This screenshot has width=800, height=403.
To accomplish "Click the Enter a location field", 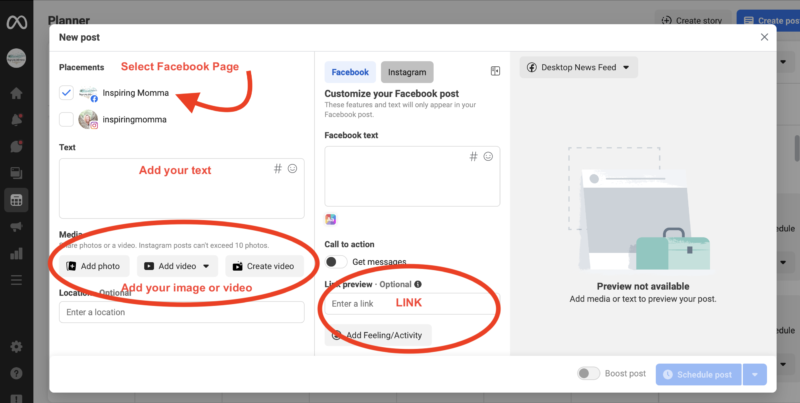I will pos(182,312).
